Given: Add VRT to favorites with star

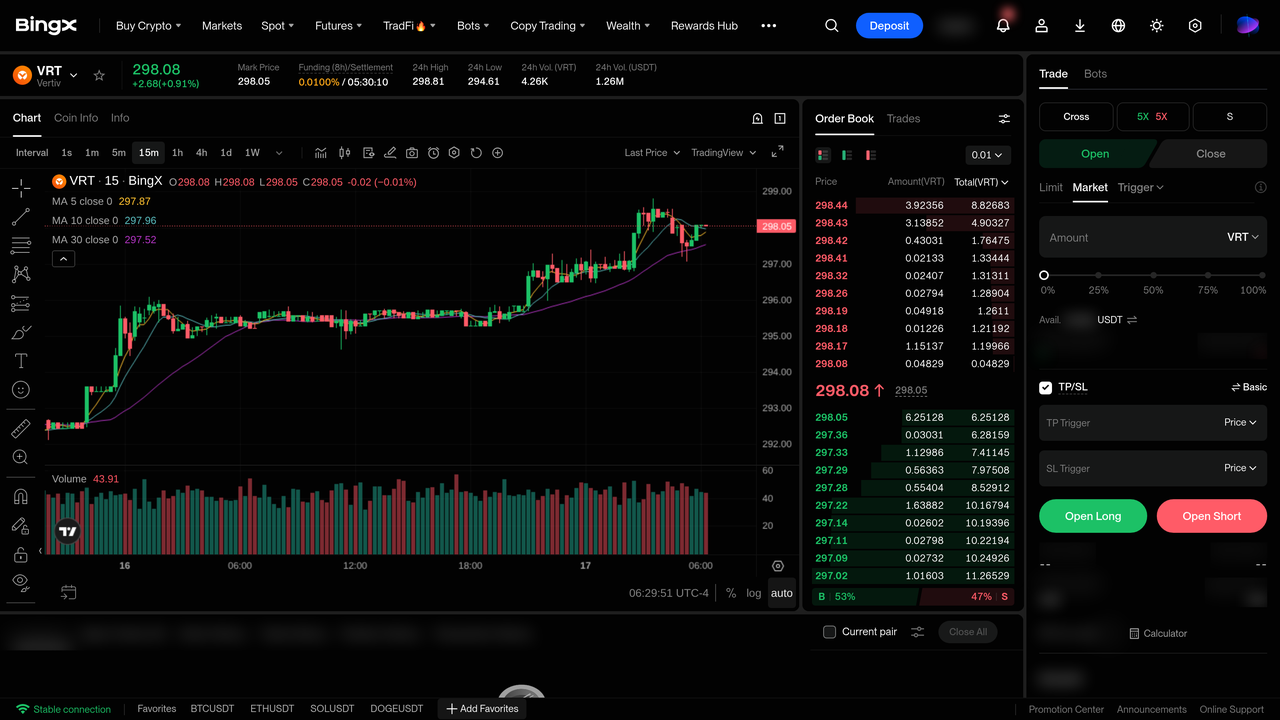Looking at the screenshot, I should point(99,75).
